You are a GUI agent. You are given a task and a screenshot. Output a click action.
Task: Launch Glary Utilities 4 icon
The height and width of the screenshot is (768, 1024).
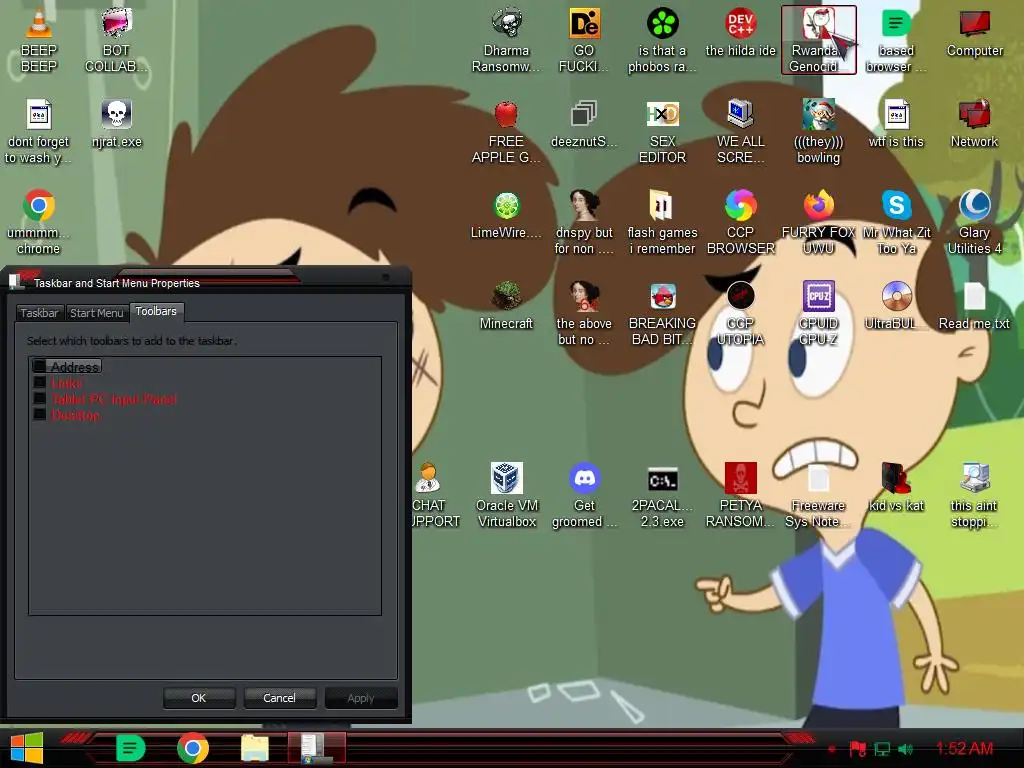pos(974,222)
